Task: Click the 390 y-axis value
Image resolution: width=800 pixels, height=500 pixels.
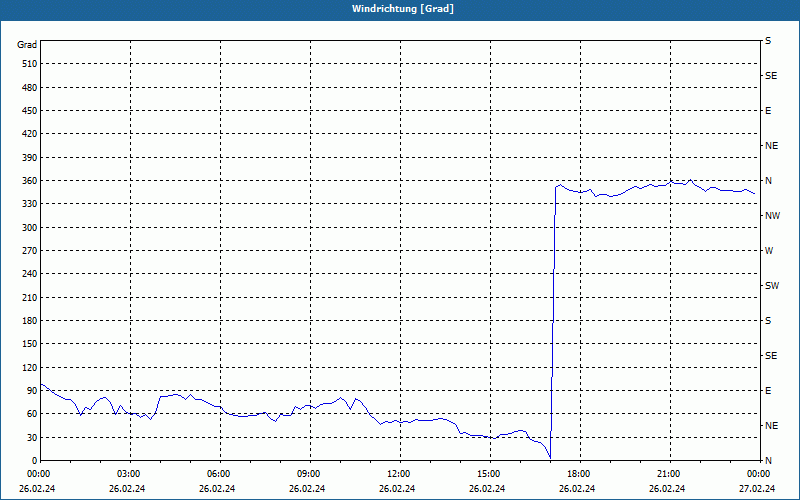Action: [x=30, y=158]
